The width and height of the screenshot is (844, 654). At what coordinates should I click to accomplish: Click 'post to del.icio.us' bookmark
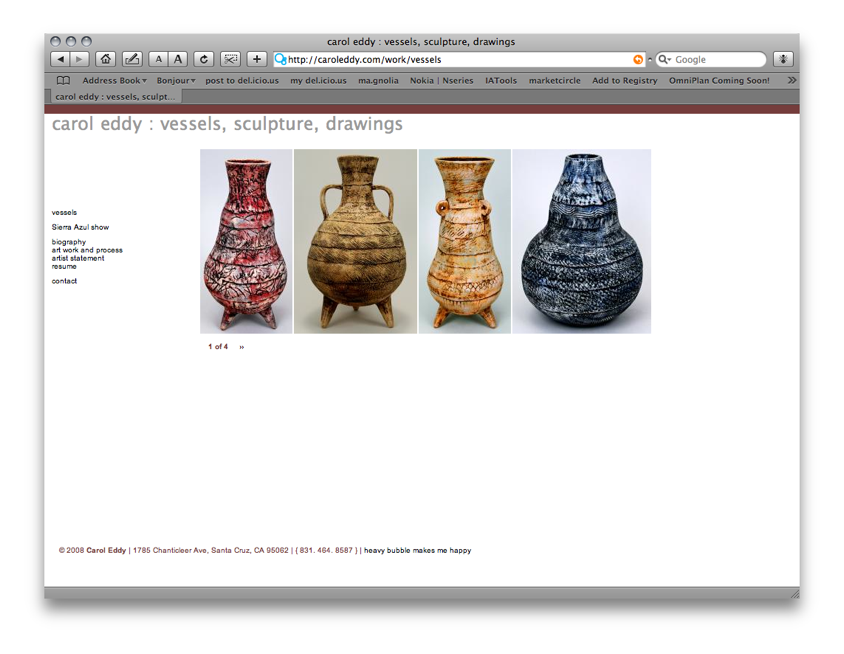tap(242, 80)
